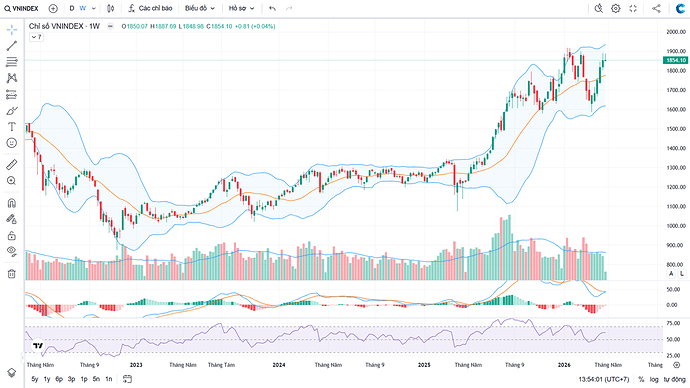
Task: Set the range to 5y
Action: (35, 379)
